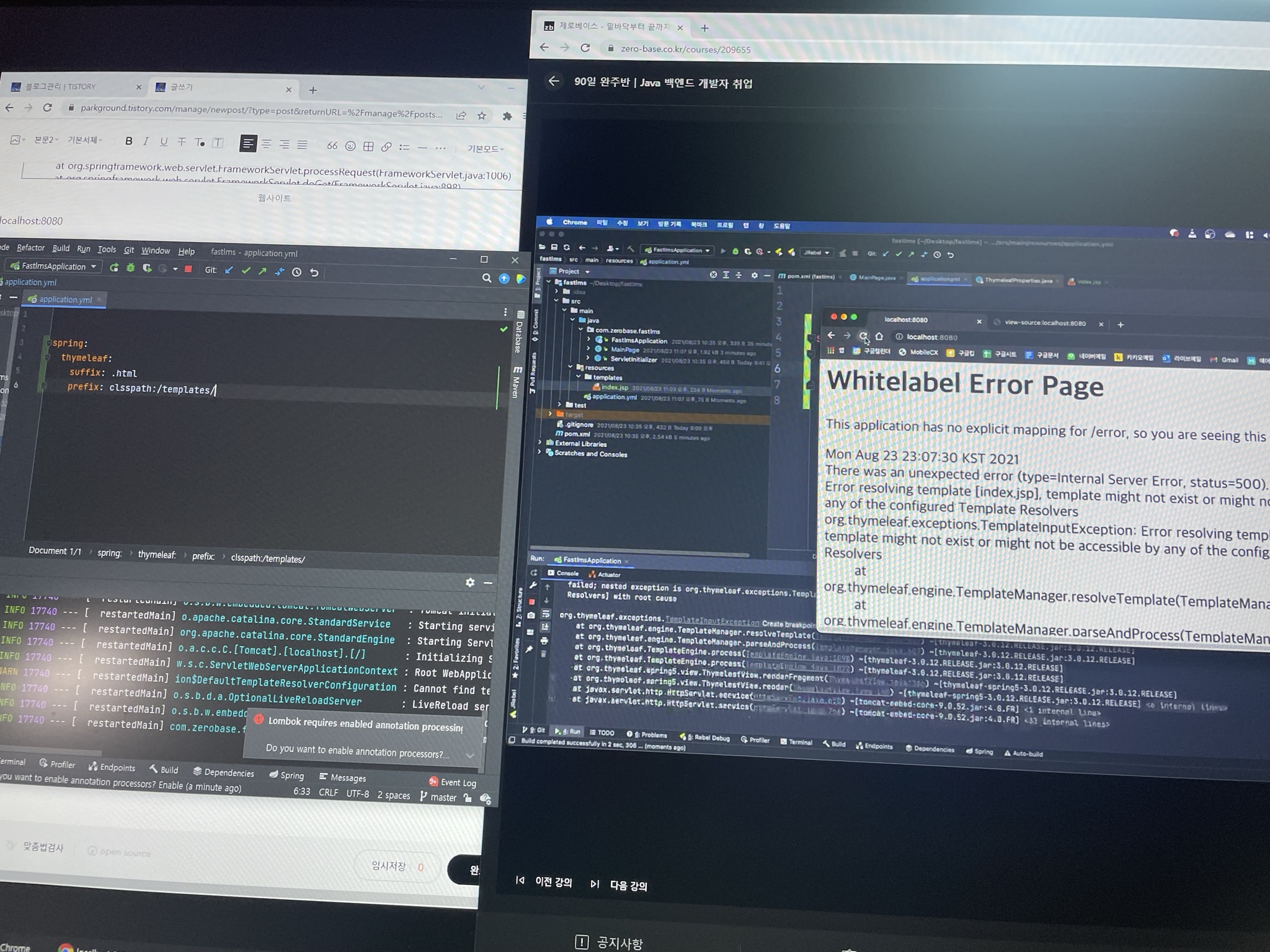
Task: Open Git Show History clock icon
Action: click(x=297, y=272)
